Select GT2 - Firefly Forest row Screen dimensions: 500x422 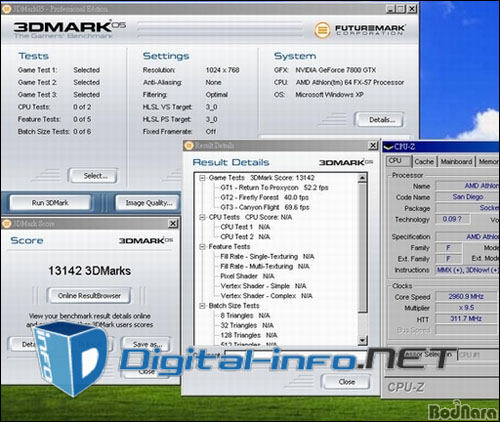tap(264, 198)
